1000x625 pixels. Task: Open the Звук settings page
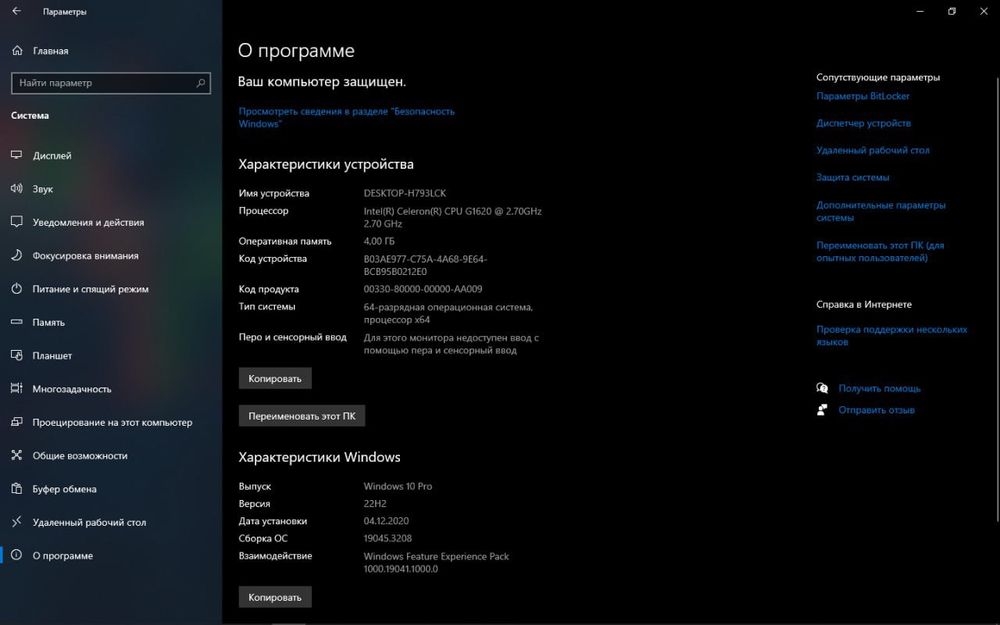click(x=111, y=189)
